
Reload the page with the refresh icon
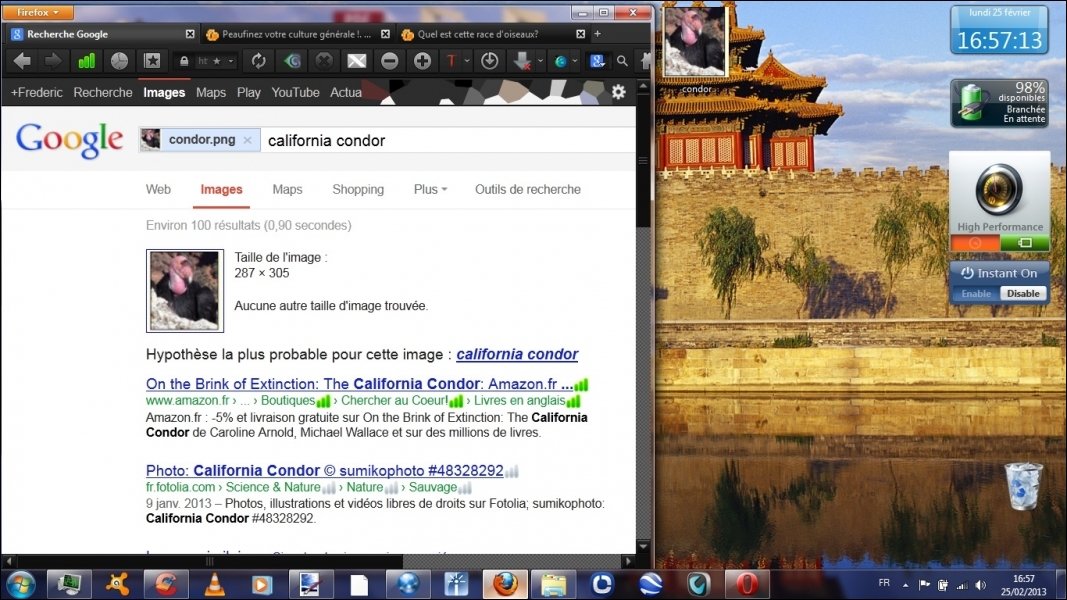pos(259,61)
